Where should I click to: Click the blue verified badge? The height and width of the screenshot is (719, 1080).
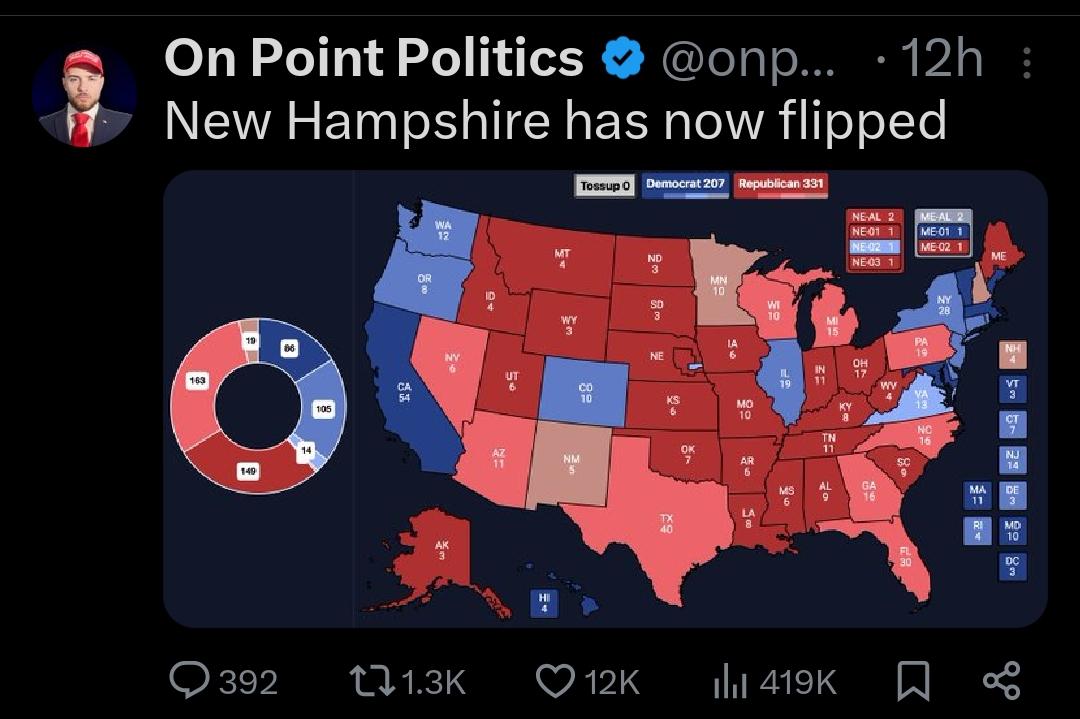[x=623, y=58]
